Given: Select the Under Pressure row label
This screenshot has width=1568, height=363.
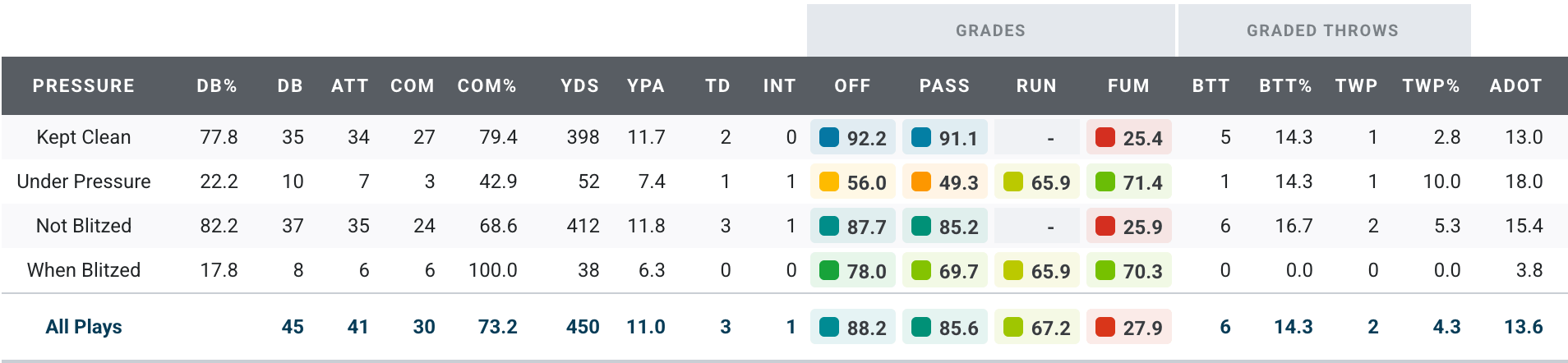Looking at the screenshot, I should click(x=84, y=181).
